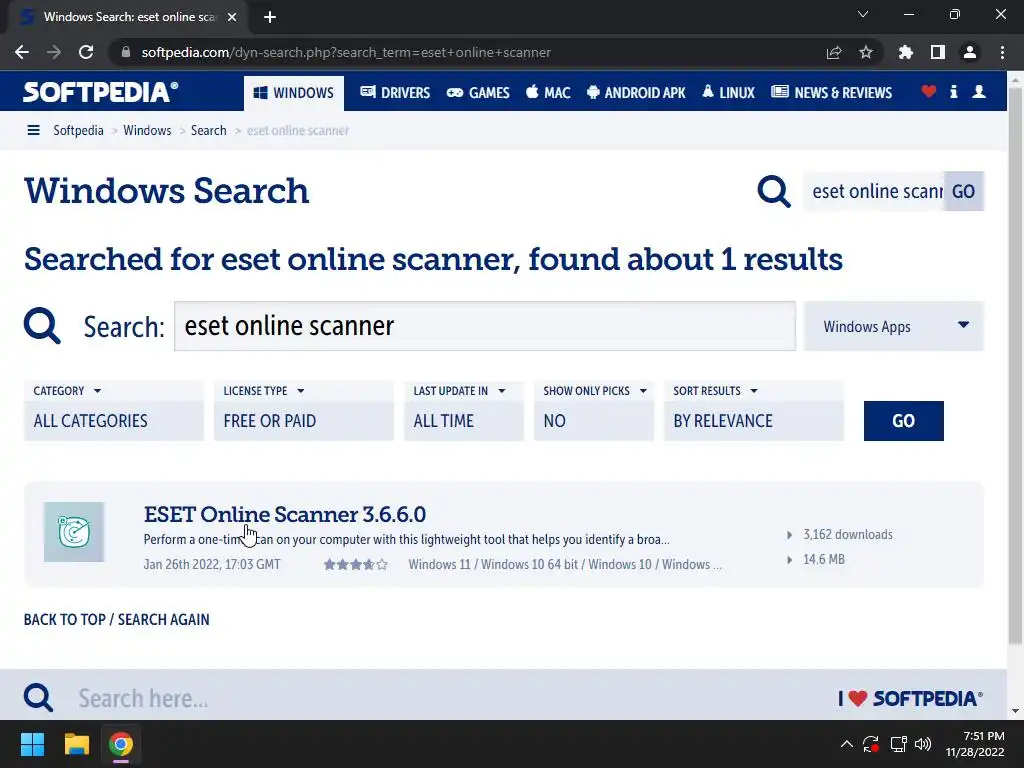The width and height of the screenshot is (1024, 768).
Task: Click the 3,162 downloads text
Action: (x=848, y=534)
